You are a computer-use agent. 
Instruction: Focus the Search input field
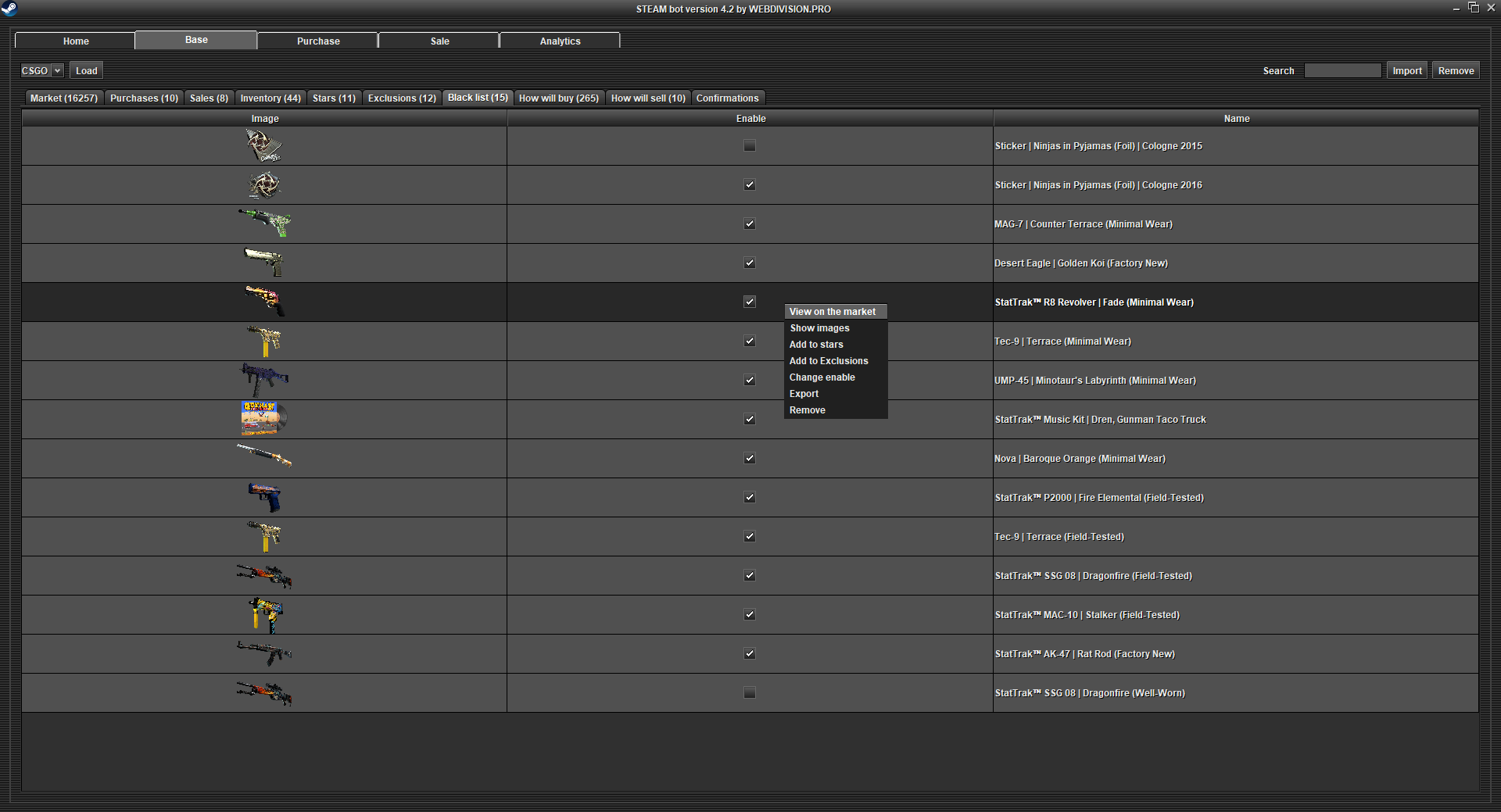[1342, 70]
